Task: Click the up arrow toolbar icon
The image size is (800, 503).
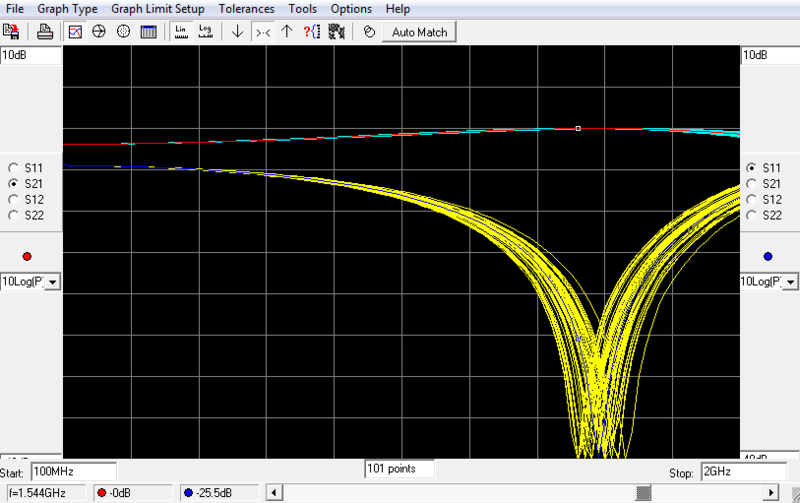Action: click(x=287, y=31)
